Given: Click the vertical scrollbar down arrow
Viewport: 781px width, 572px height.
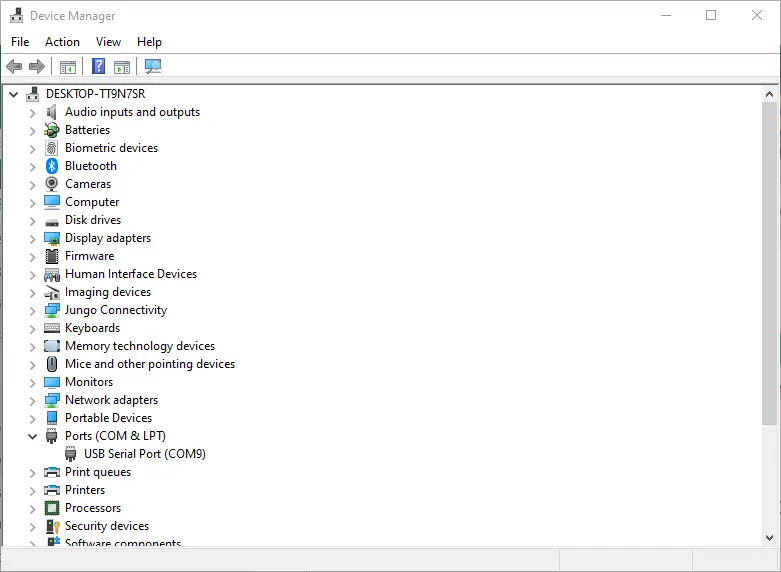Looking at the screenshot, I should pyautogui.click(x=769, y=537).
